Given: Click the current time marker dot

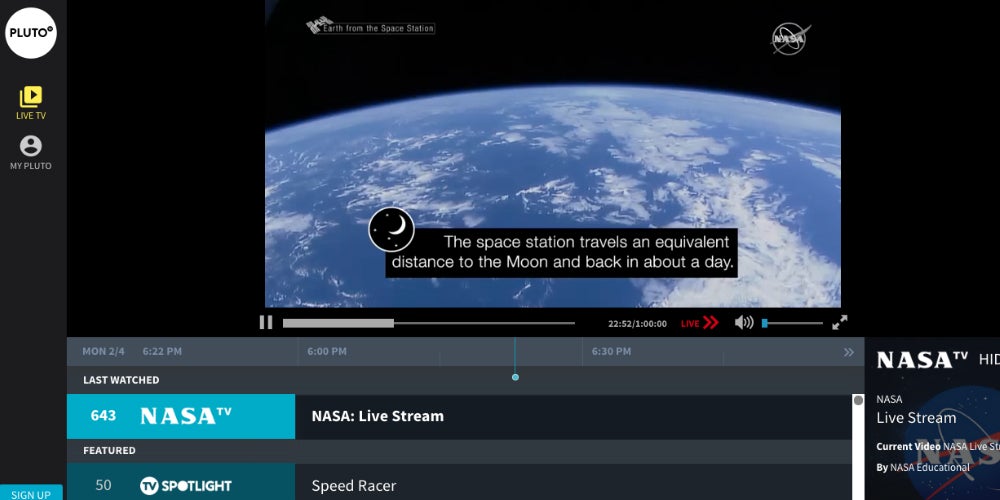Looking at the screenshot, I should point(515,377).
